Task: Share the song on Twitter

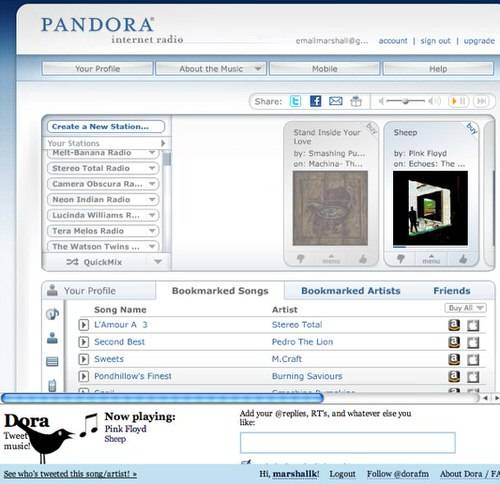Action: (295, 101)
